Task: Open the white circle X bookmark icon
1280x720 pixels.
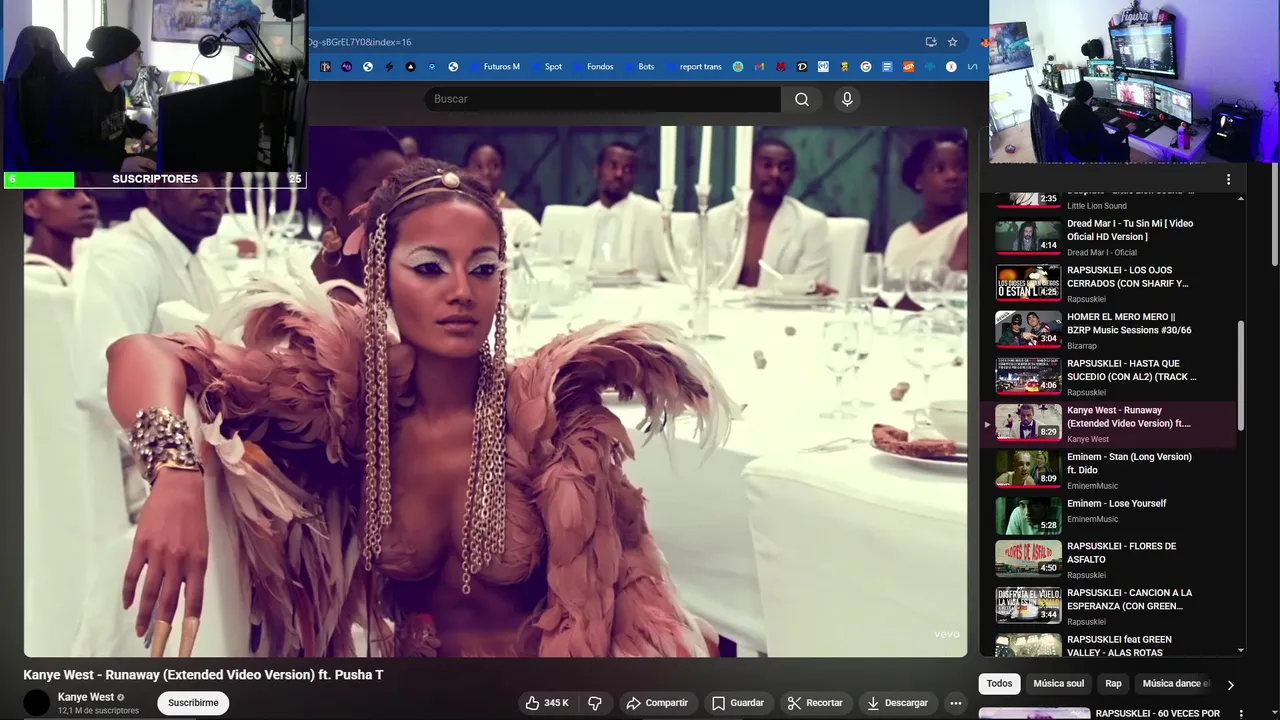Action: coord(951,67)
